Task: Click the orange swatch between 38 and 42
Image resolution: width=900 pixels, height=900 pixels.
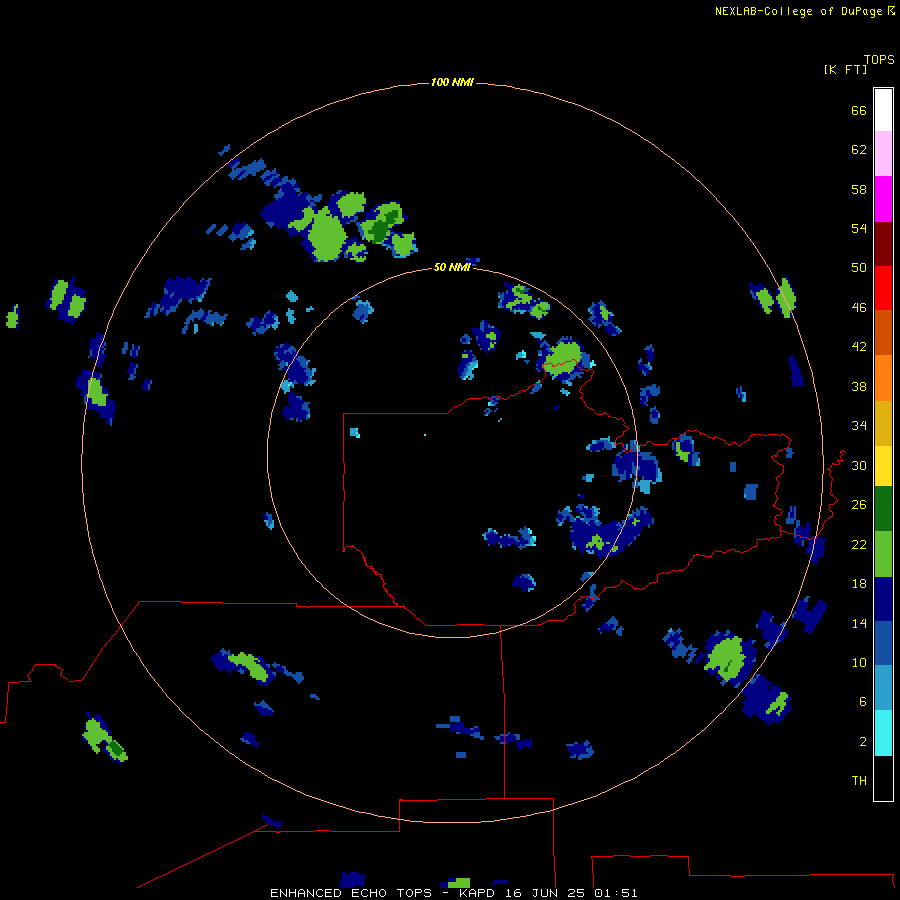Action: pos(883,378)
